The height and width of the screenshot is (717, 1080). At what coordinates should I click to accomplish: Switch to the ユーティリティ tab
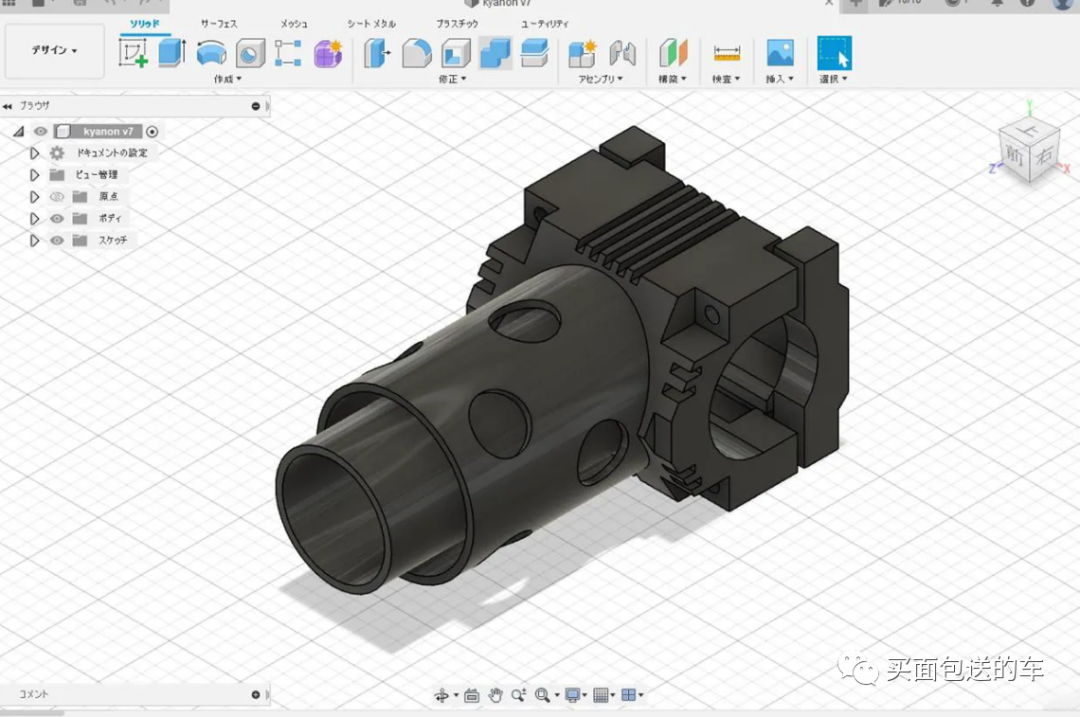point(545,24)
